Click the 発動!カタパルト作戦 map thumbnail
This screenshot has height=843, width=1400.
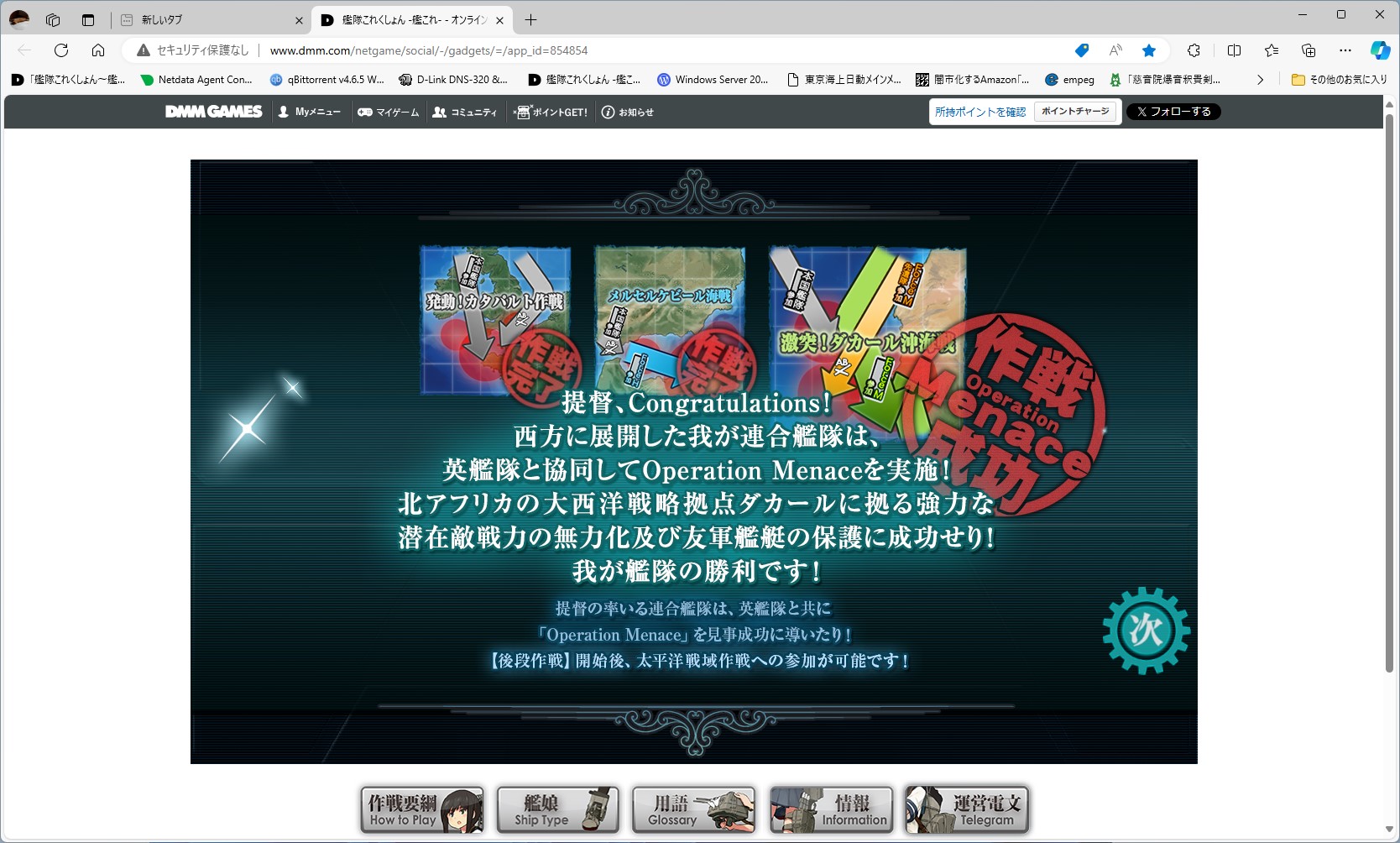coord(495,321)
